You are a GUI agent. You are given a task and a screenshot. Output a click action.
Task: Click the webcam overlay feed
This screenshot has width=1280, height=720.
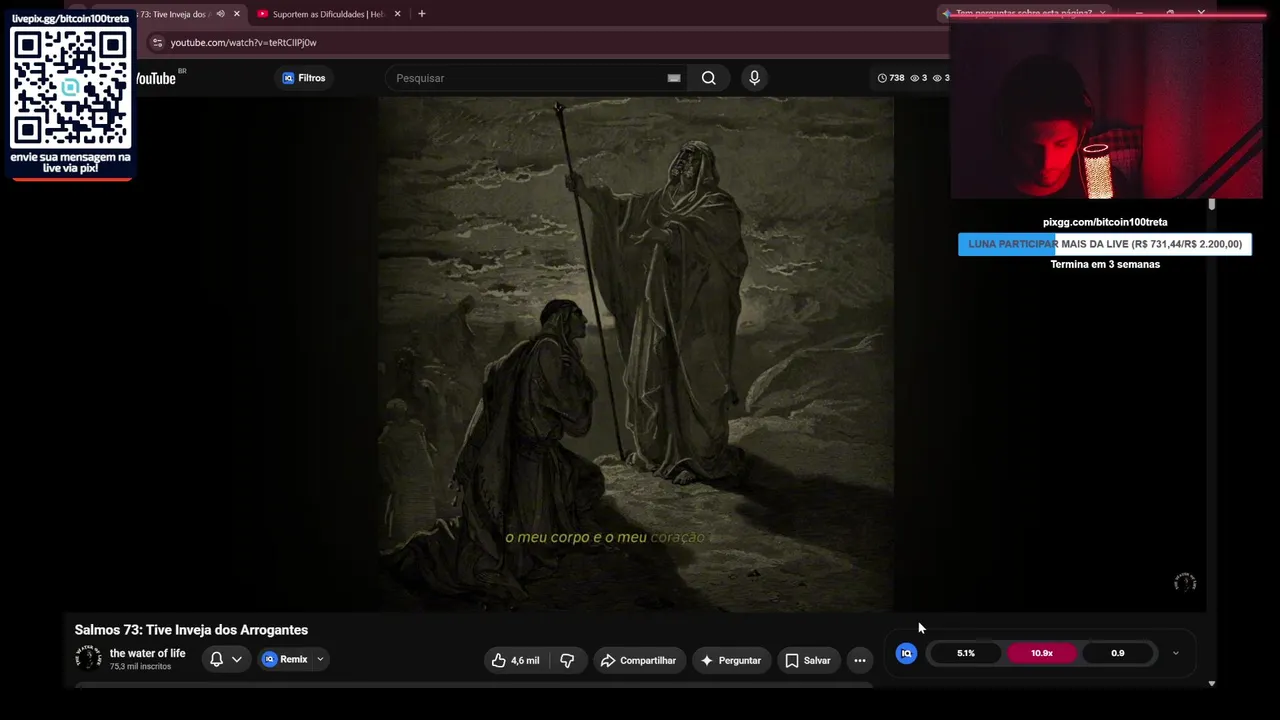1106,110
